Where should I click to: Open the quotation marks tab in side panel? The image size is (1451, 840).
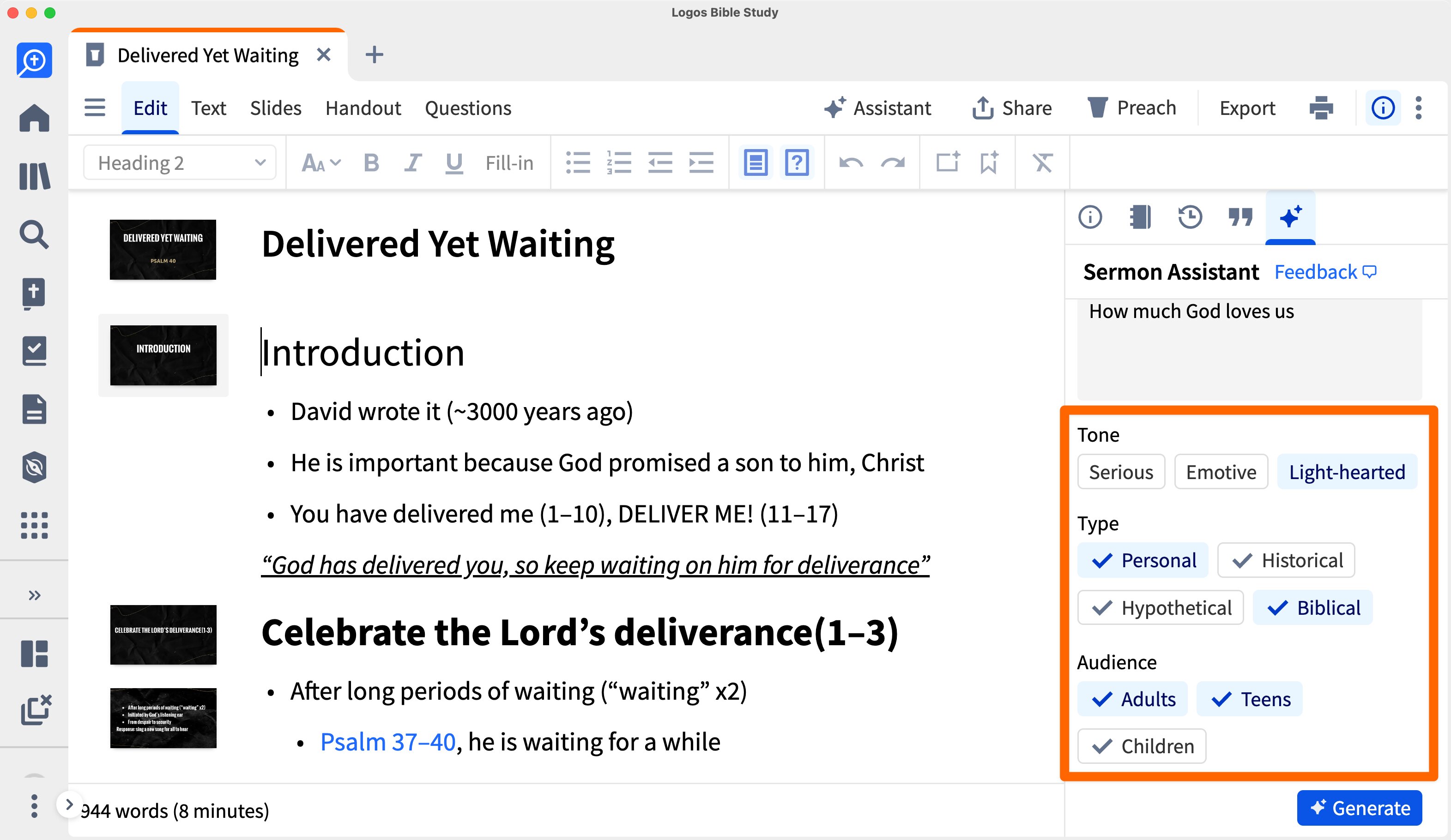[1240, 217]
